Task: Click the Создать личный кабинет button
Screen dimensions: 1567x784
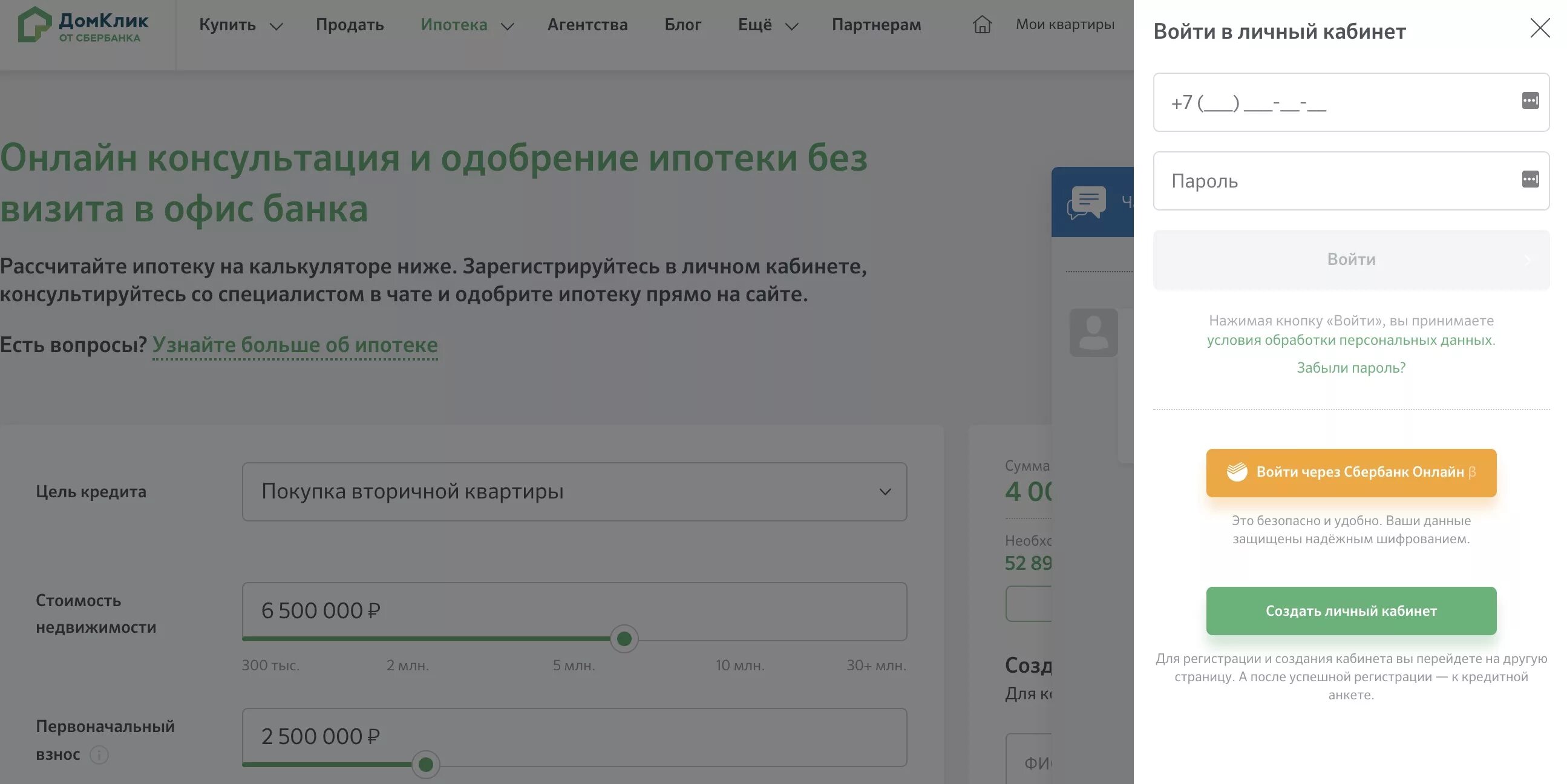Action: click(x=1350, y=610)
